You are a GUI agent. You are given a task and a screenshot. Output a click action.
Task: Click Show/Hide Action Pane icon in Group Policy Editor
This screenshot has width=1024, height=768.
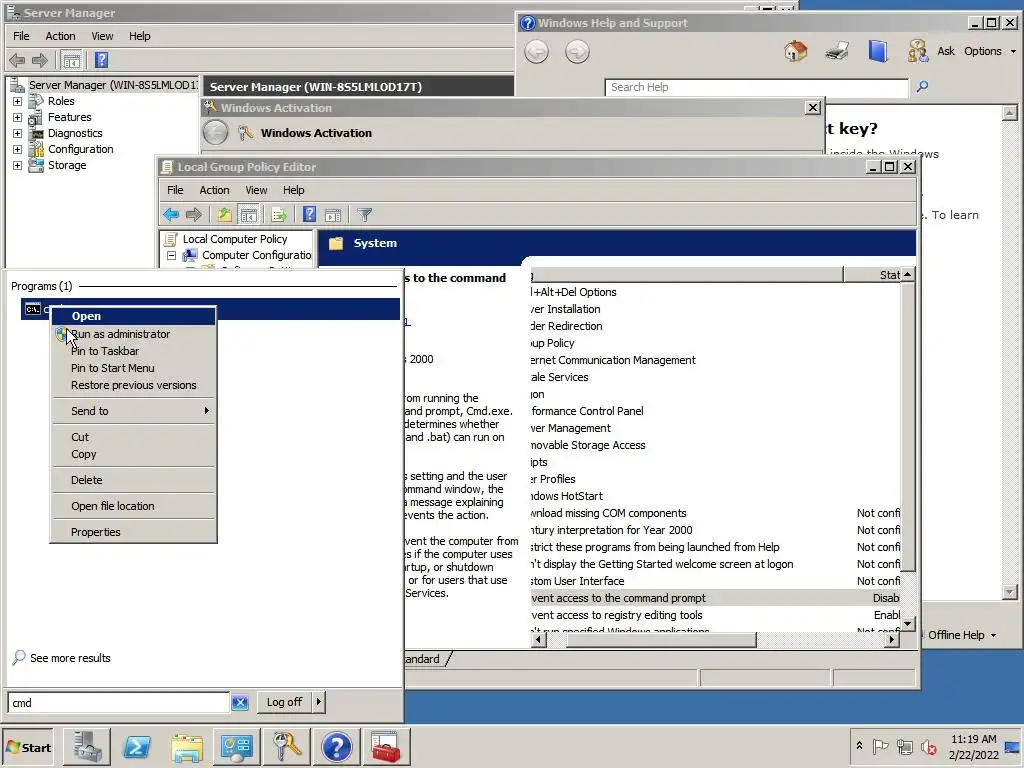click(x=333, y=214)
